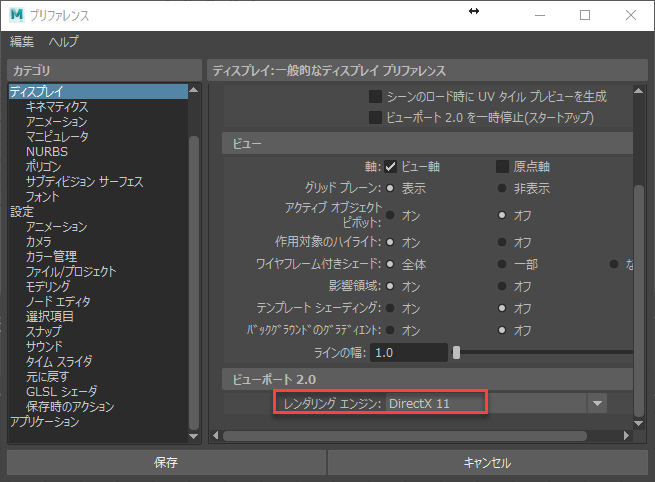Maximize the プリファレンス window

[x=585, y=15]
